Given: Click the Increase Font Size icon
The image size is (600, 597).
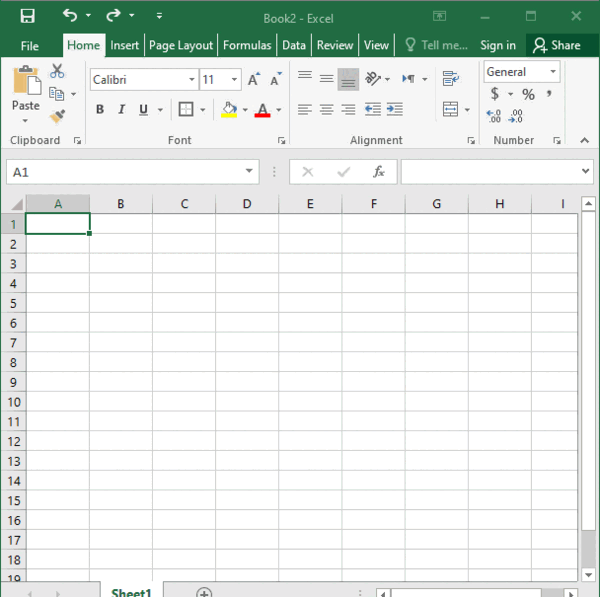Looking at the screenshot, I should tap(254, 79).
